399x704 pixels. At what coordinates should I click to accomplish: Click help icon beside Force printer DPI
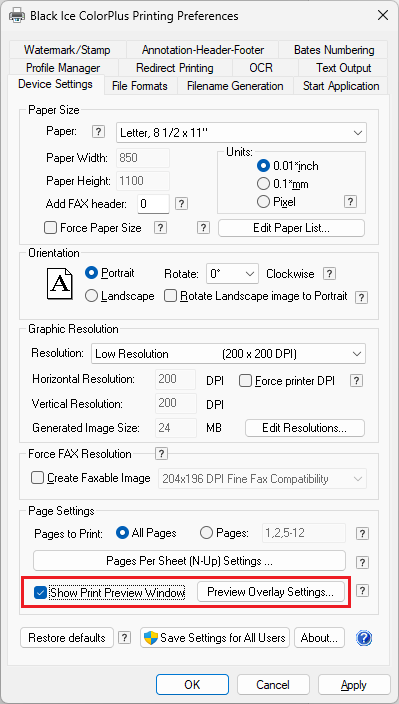point(356,381)
